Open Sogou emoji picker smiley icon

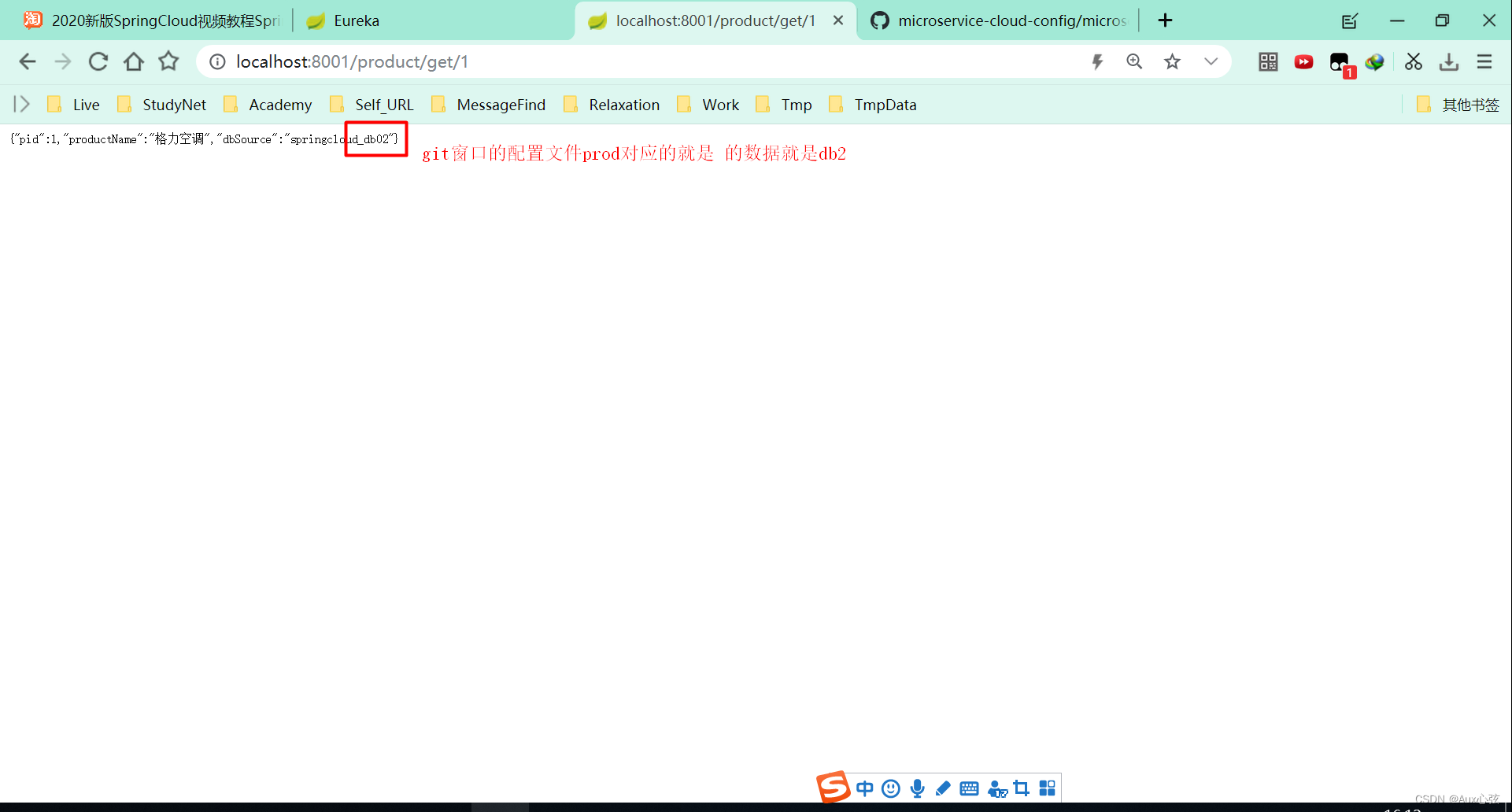point(890,788)
